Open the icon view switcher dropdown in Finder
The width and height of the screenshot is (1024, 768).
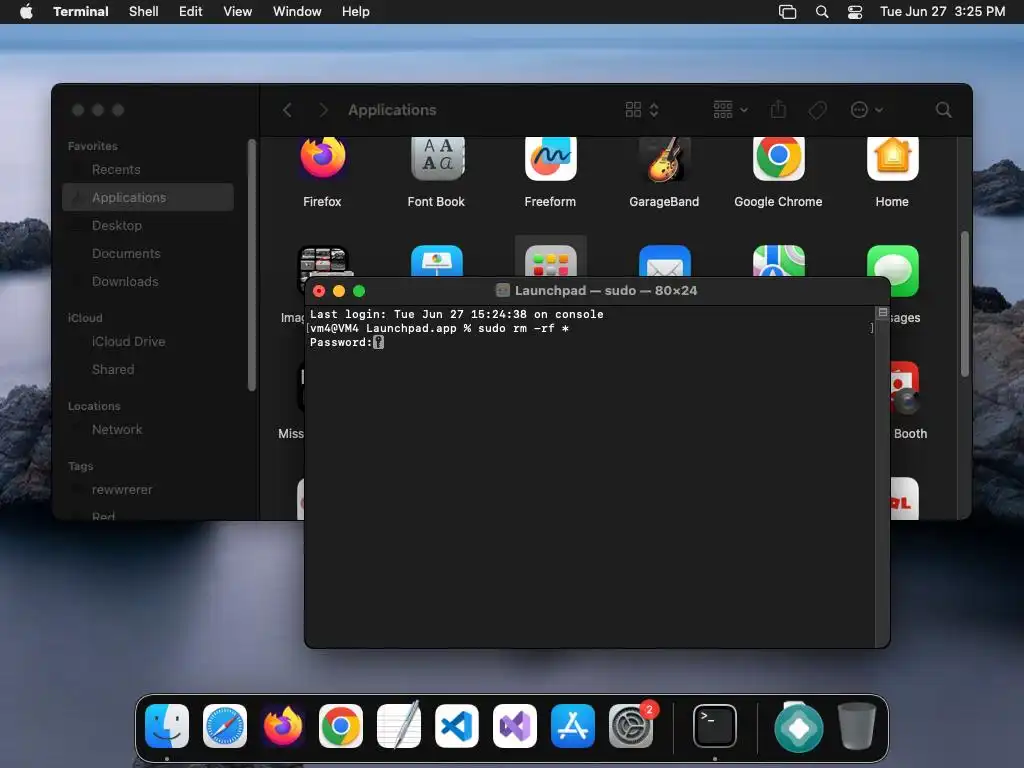click(642, 110)
